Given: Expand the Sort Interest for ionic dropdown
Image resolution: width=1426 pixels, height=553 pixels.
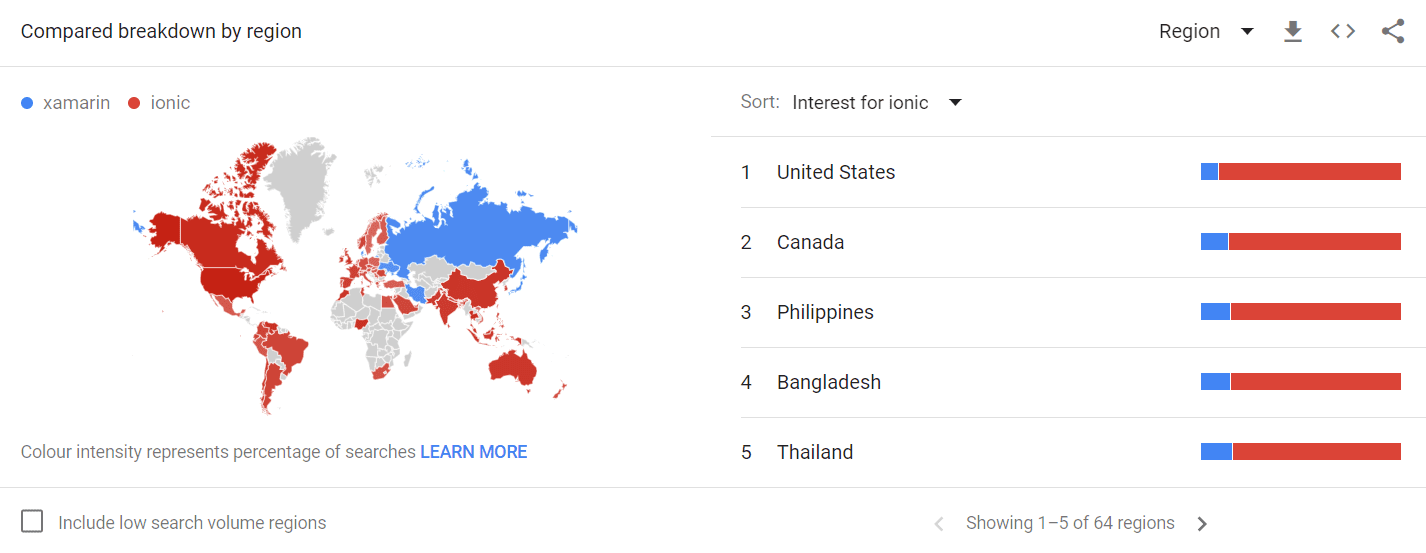Looking at the screenshot, I should (x=877, y=102).
